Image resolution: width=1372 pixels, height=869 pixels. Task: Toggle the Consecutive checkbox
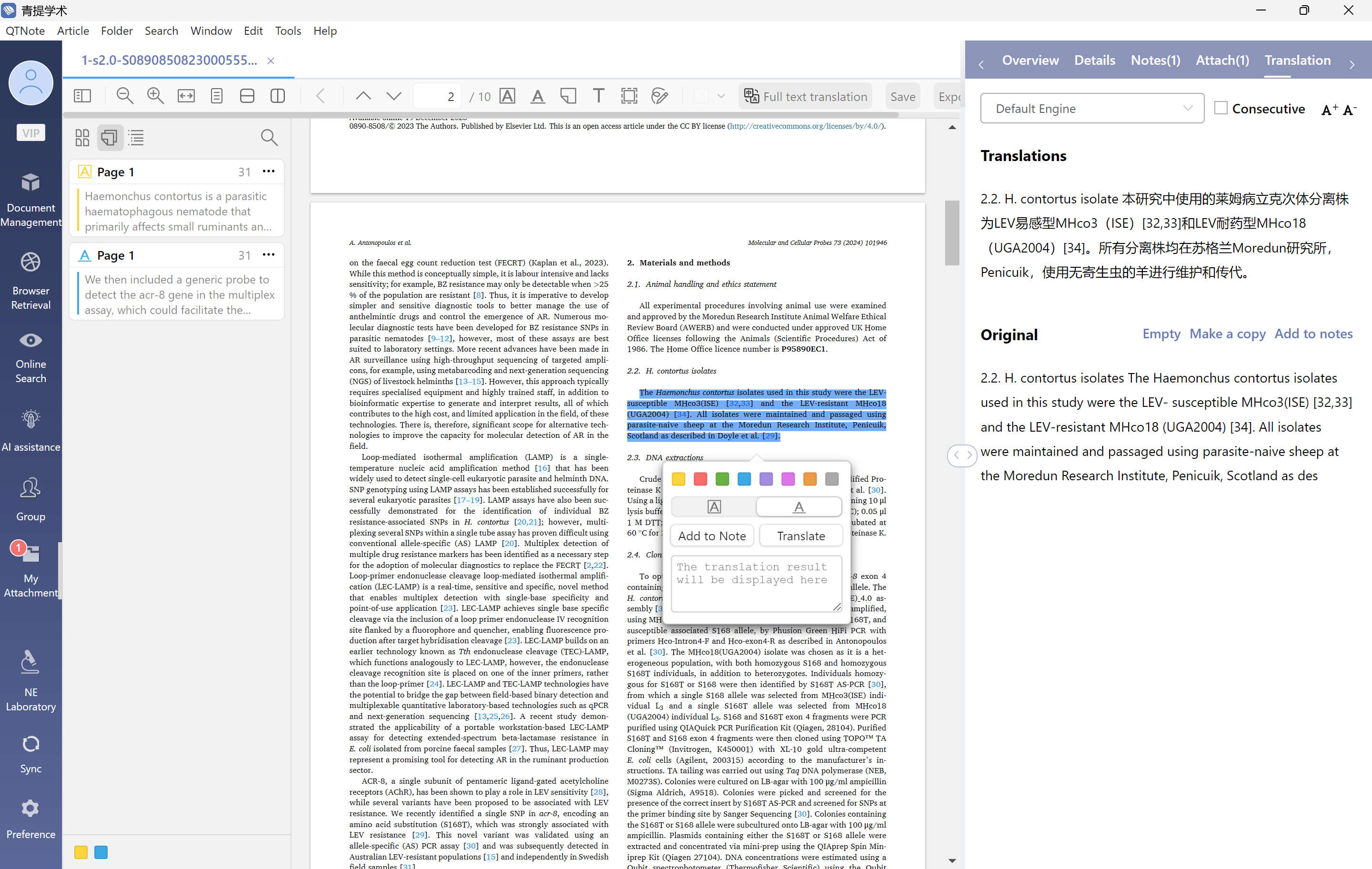click(x=1221, y=108)
